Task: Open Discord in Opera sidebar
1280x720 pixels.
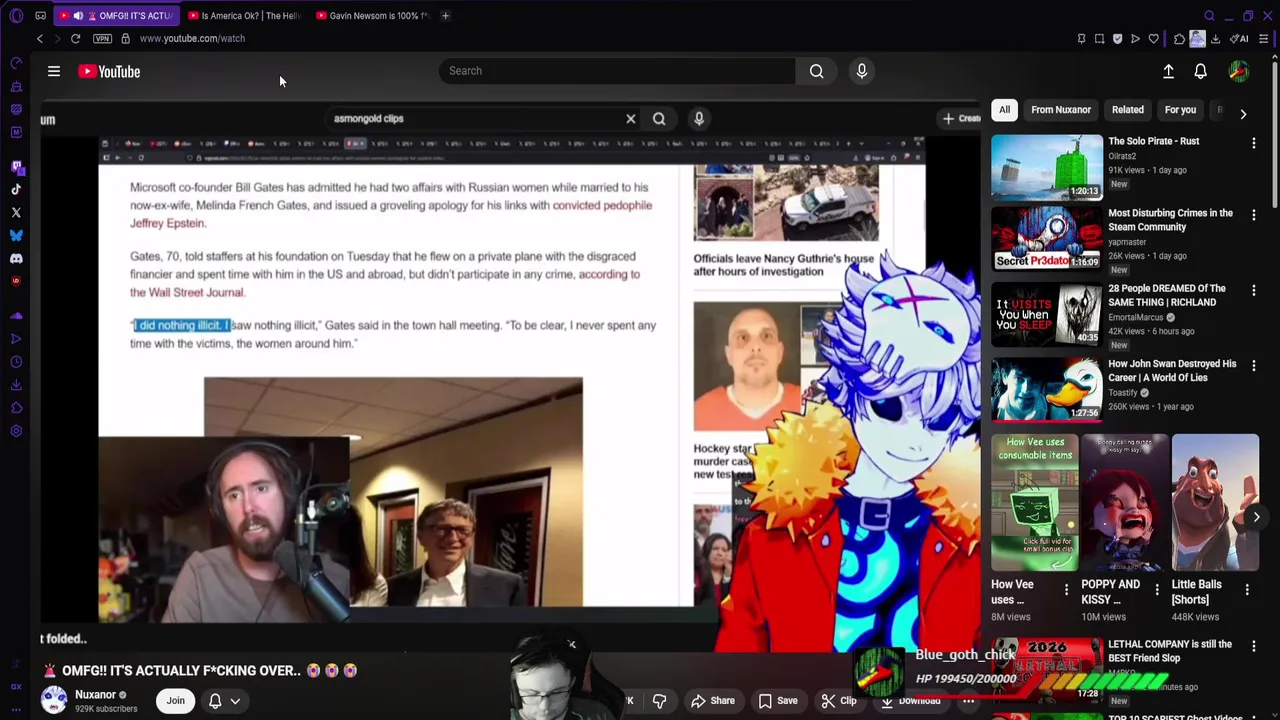Action: (x=16, y=258)
